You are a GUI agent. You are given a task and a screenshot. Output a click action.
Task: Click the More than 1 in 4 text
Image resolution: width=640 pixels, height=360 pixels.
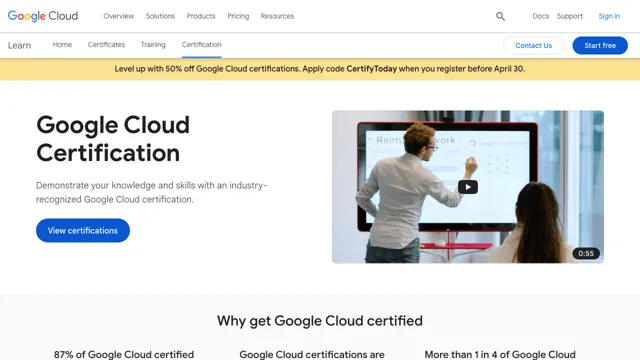[500, 354]
